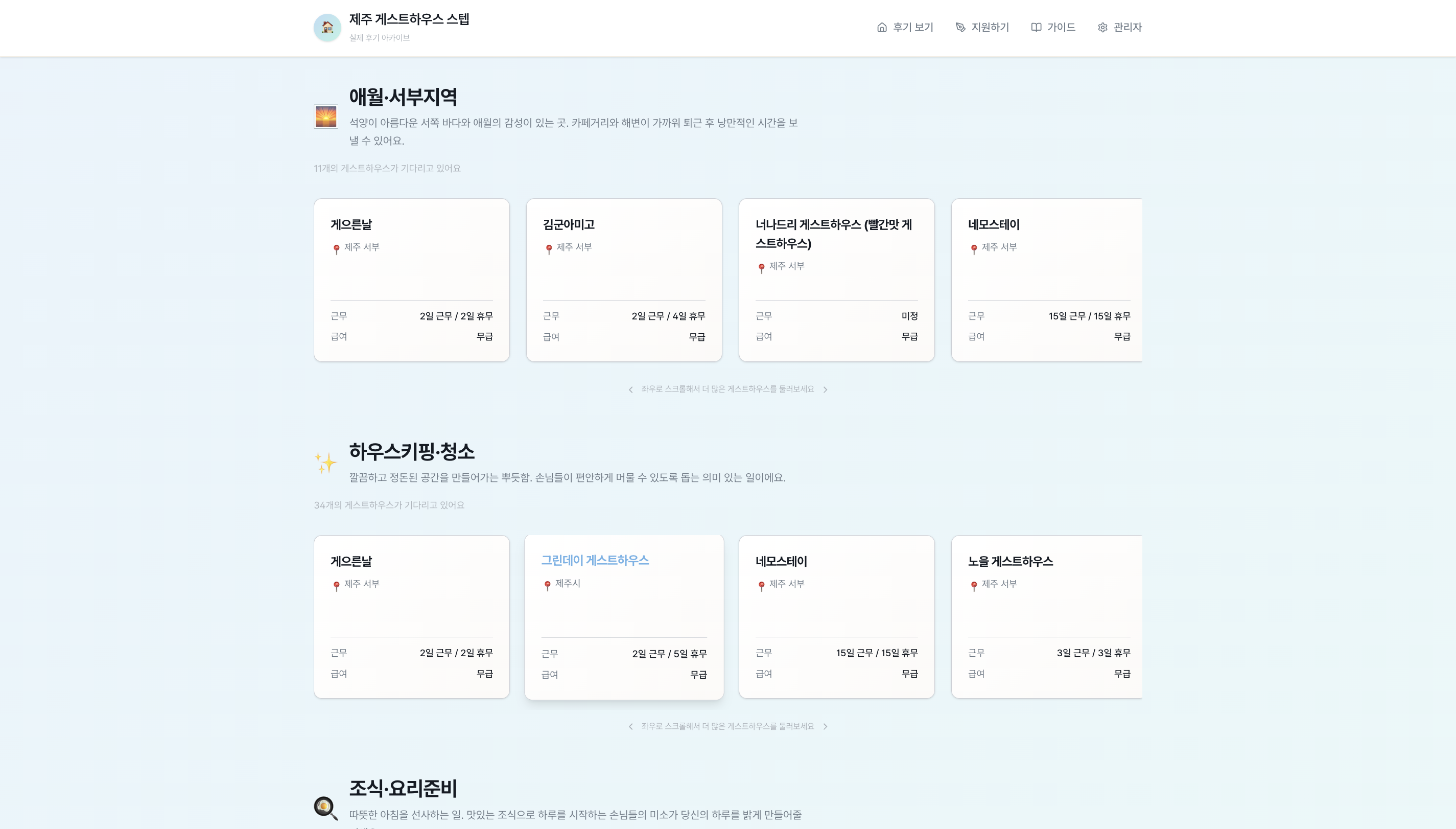Open the 제주 게스트하우스 스텝 site title
The width and height of the screenshot is (1456, 829).
pyautogui.click(x=409, y=19)
